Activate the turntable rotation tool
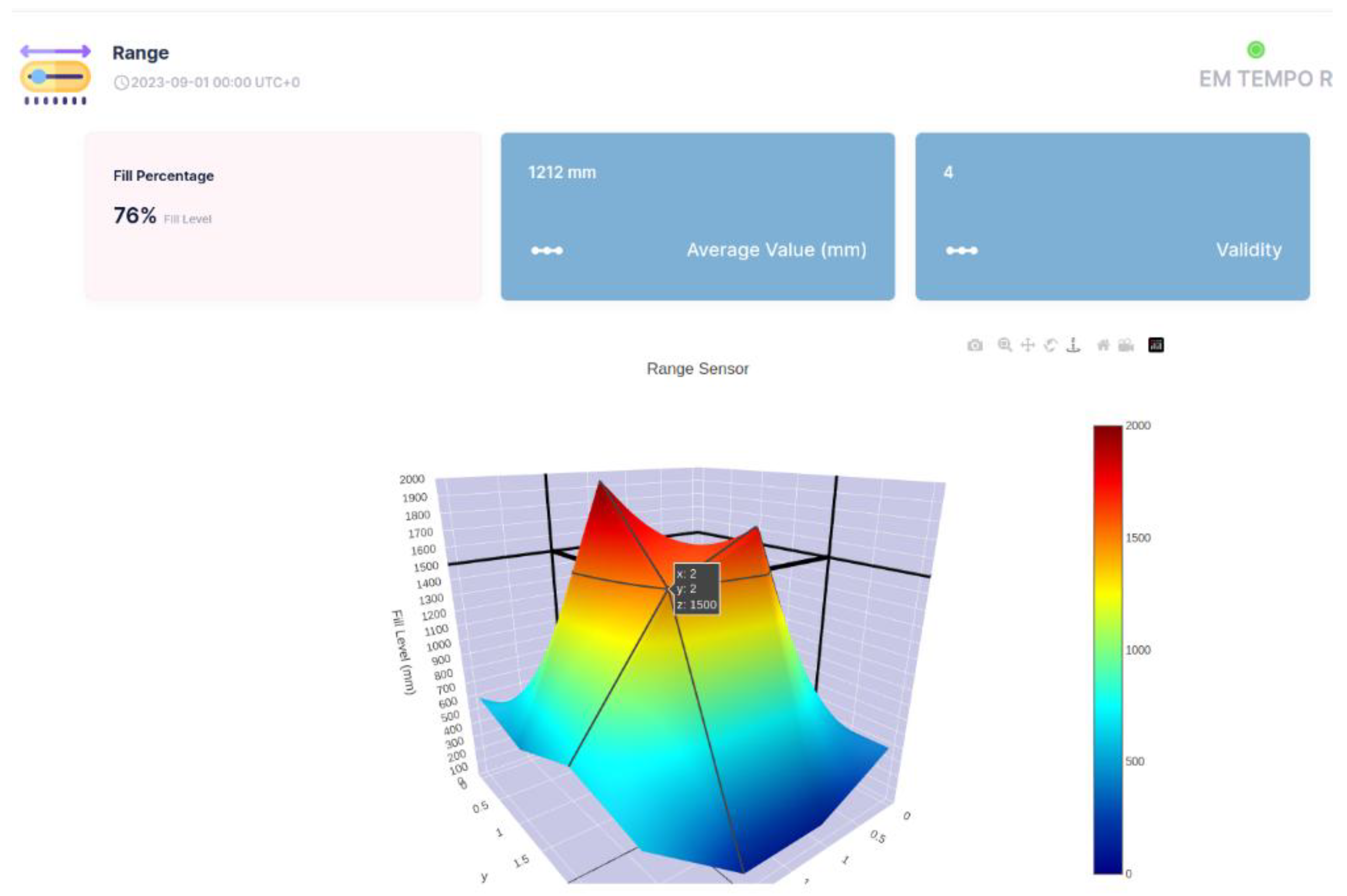The width and height of the screenshot is (1347, 896). coord(1073,345)
